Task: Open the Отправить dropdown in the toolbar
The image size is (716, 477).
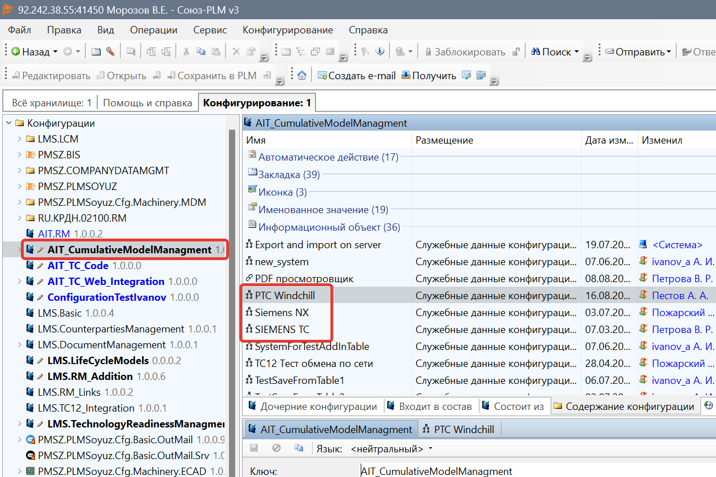Action: 640,52
